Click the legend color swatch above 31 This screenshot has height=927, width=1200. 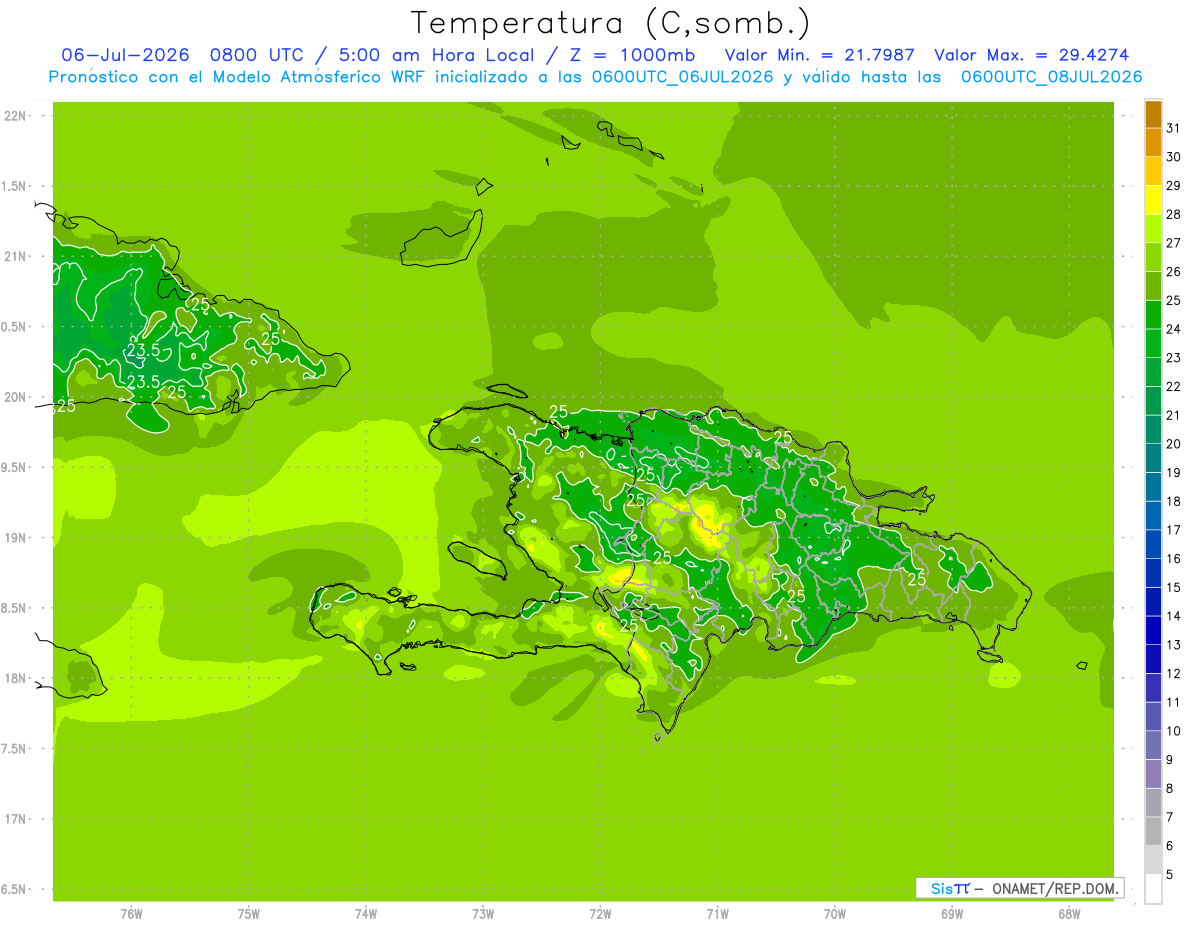pos(1153,114)
